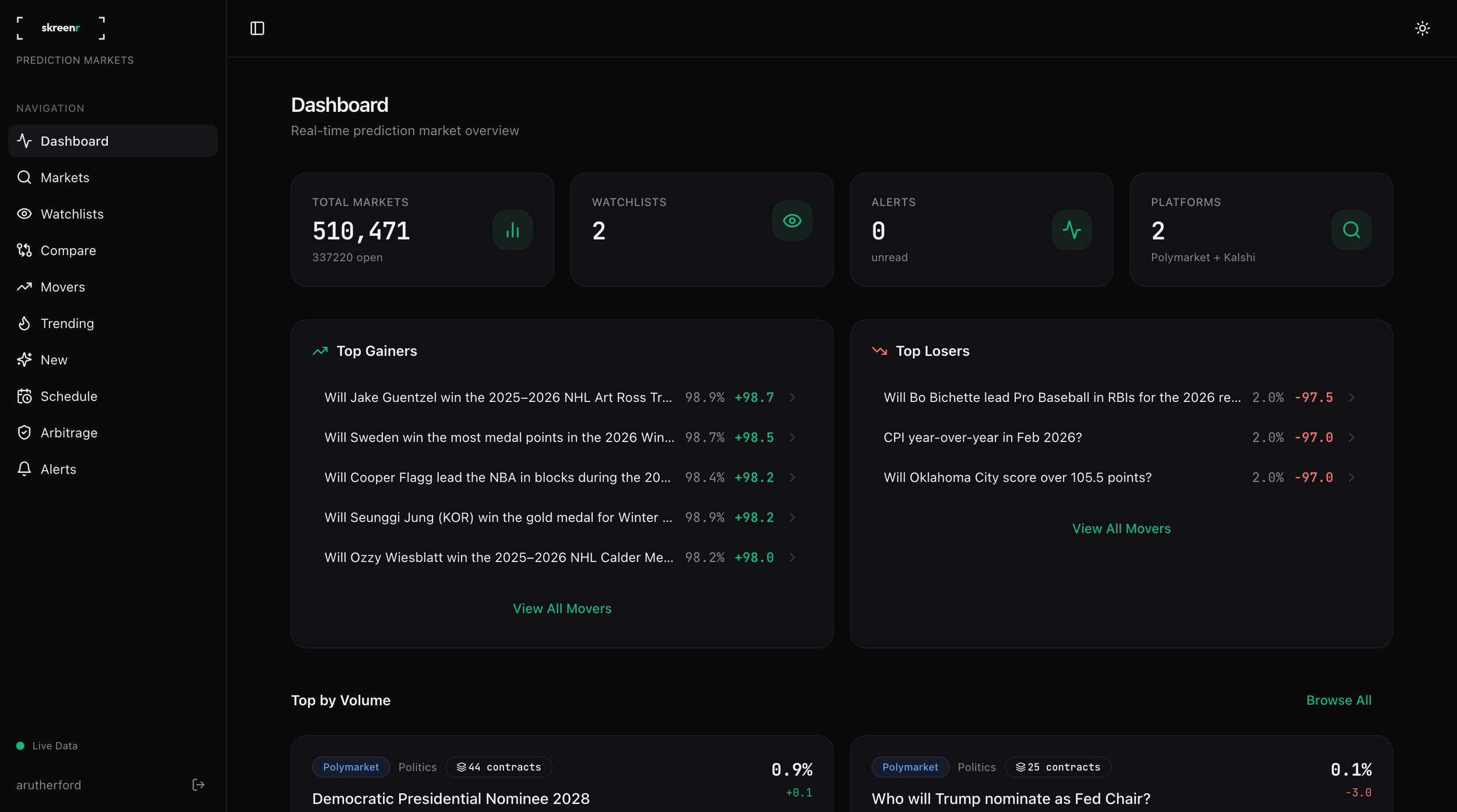Open Alerts page label

58,469
